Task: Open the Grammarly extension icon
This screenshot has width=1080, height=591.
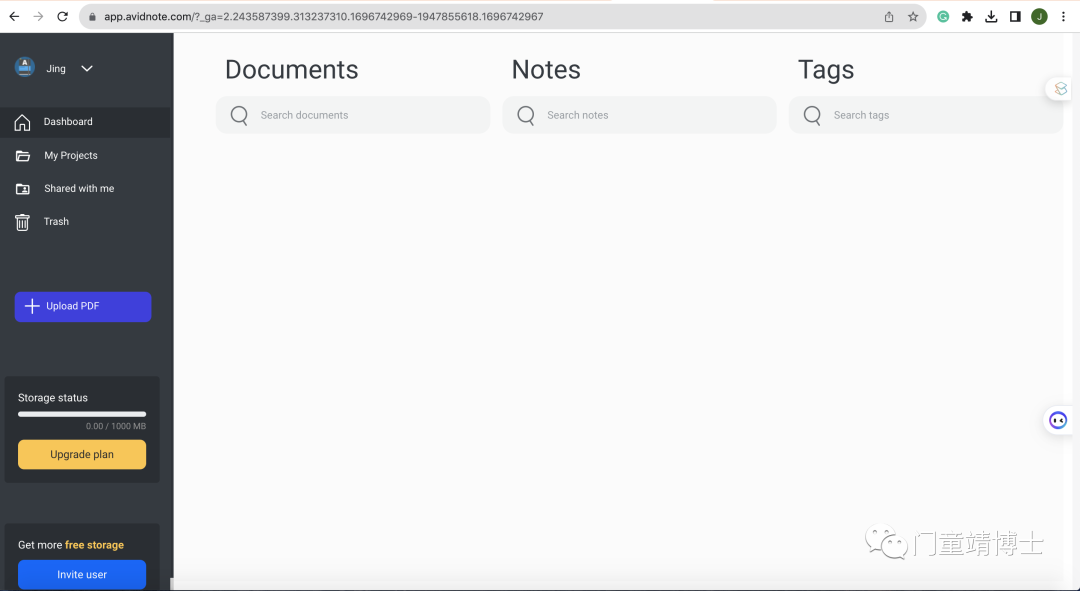Action: point(943,17)
